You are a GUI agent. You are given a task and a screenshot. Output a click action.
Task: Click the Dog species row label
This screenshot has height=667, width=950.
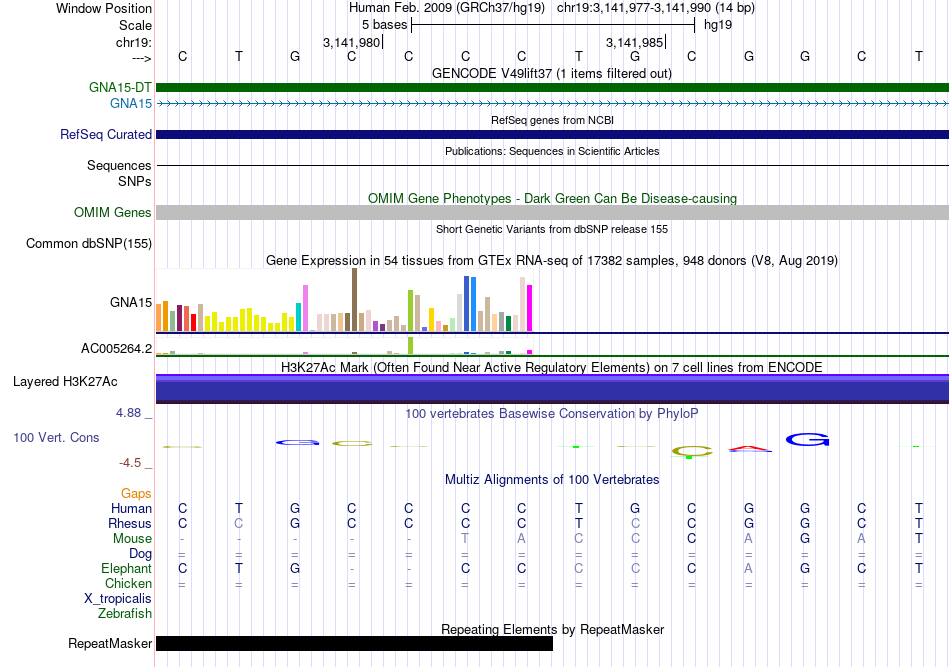pyautogui.click(x=140, y=554)
